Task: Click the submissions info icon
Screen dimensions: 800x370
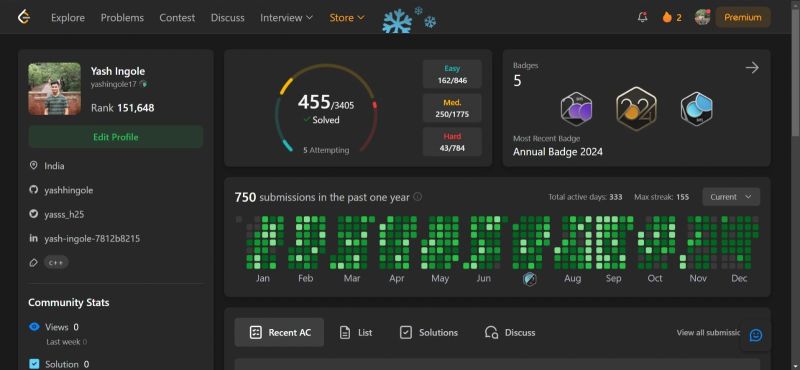Action: [x=417, y=197]
